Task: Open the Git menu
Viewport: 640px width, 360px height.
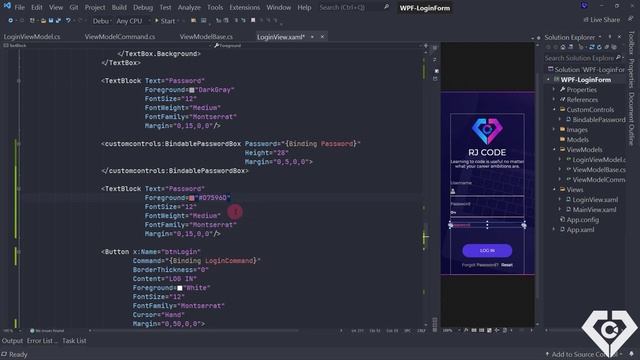Action: (73, 7)
